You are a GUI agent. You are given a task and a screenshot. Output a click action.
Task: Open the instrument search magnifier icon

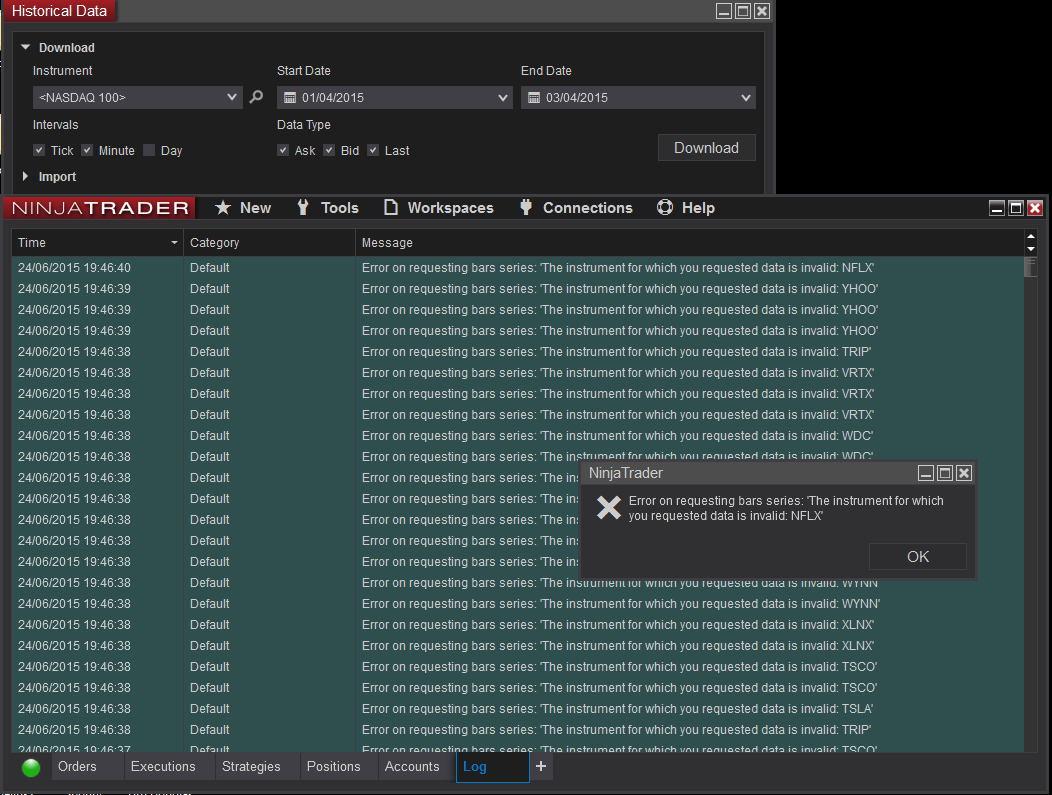[256, 97]
